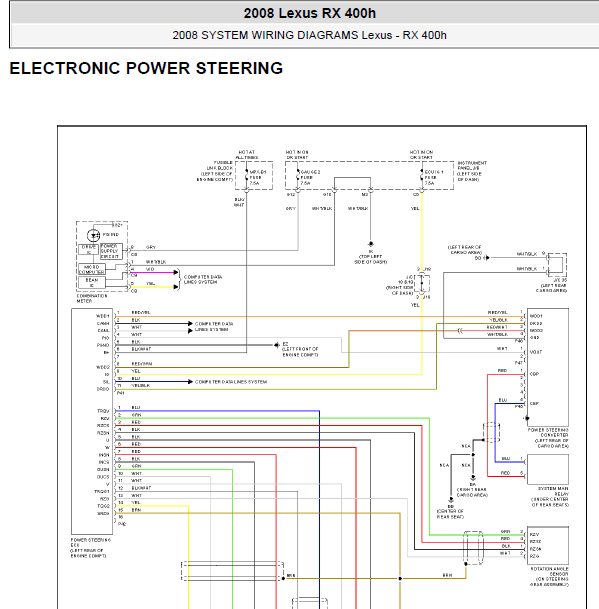Select the '(RIGHT REAR CARGO AREA)' ground label

click(x=472, y=492)
